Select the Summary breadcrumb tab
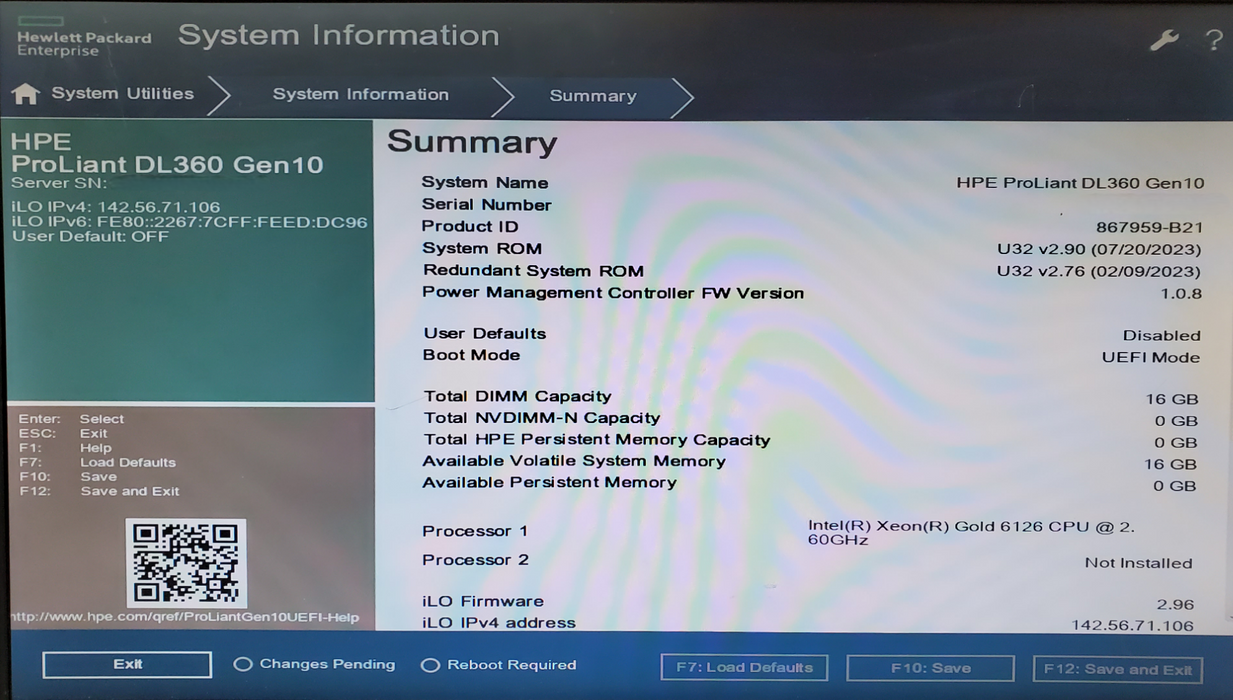Screen dimensions: 1233x700 593,96
